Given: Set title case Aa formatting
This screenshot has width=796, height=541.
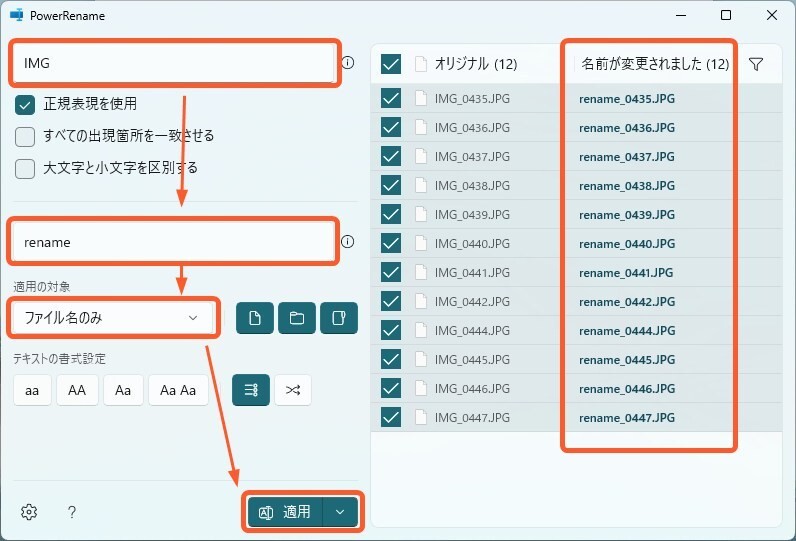Looking at the screenshot, I should pos(123,390).
